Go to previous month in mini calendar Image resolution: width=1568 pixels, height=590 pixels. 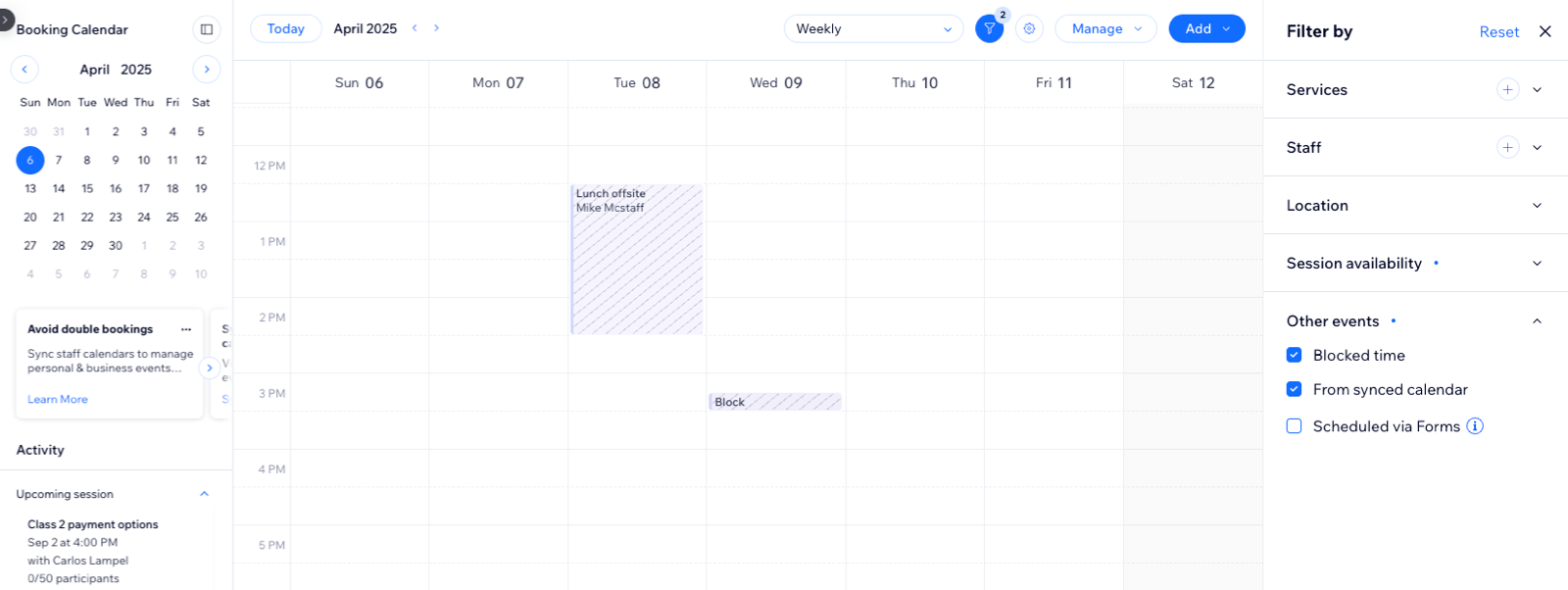pyautogui.click(x=24, y=70)
